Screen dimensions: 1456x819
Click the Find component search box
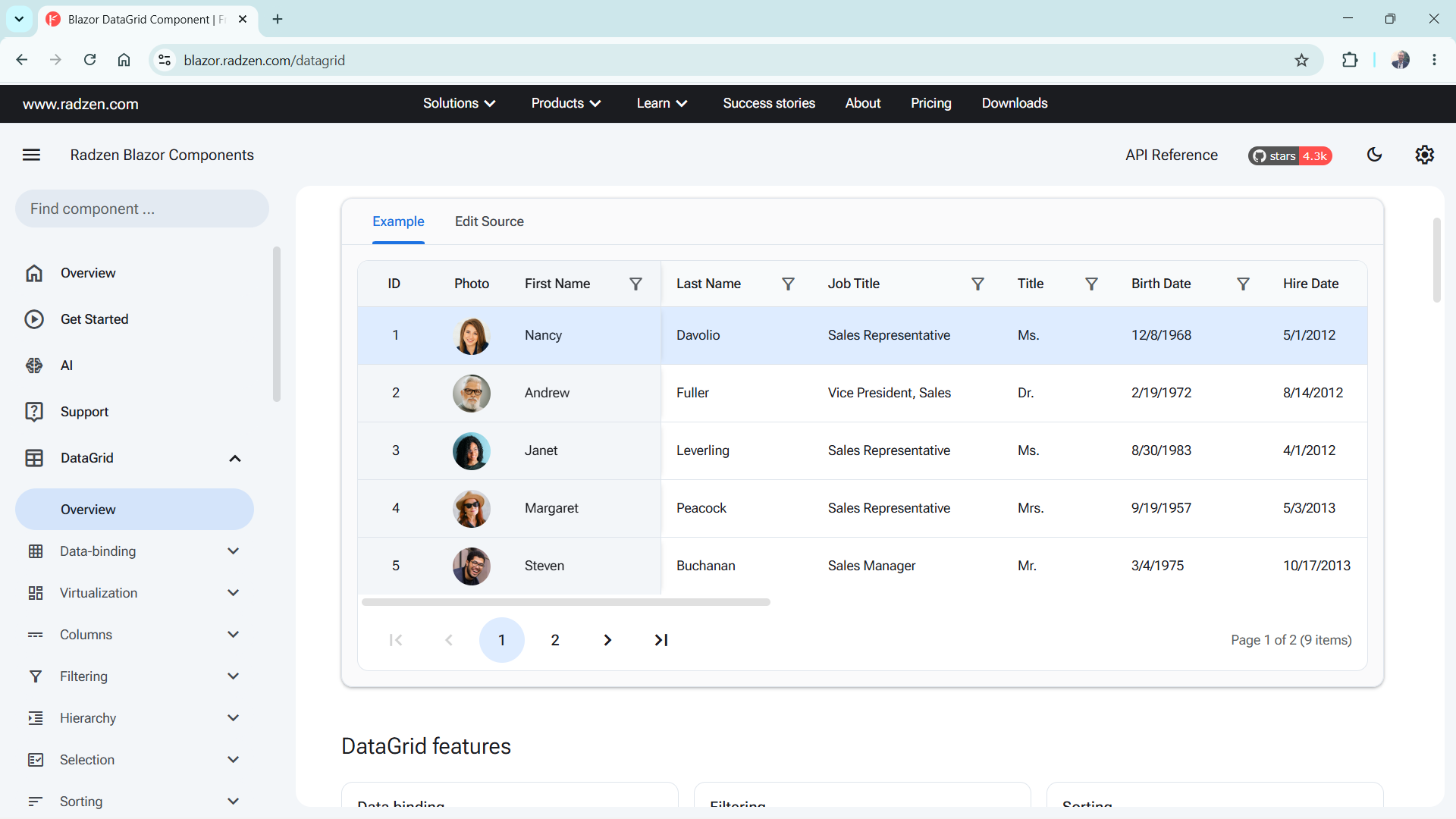pos(142,209)
